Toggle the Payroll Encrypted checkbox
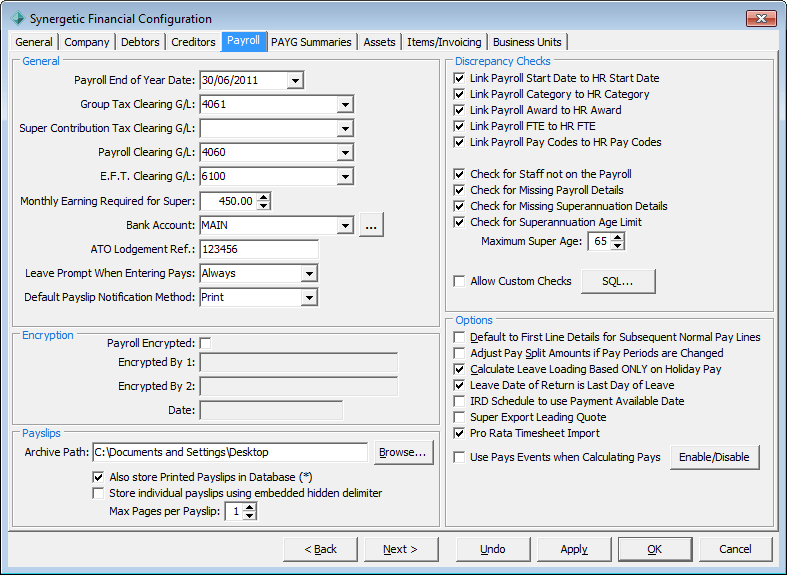Image resolution: width=787 pixels, height=575 pixels. tap(205, 343)
